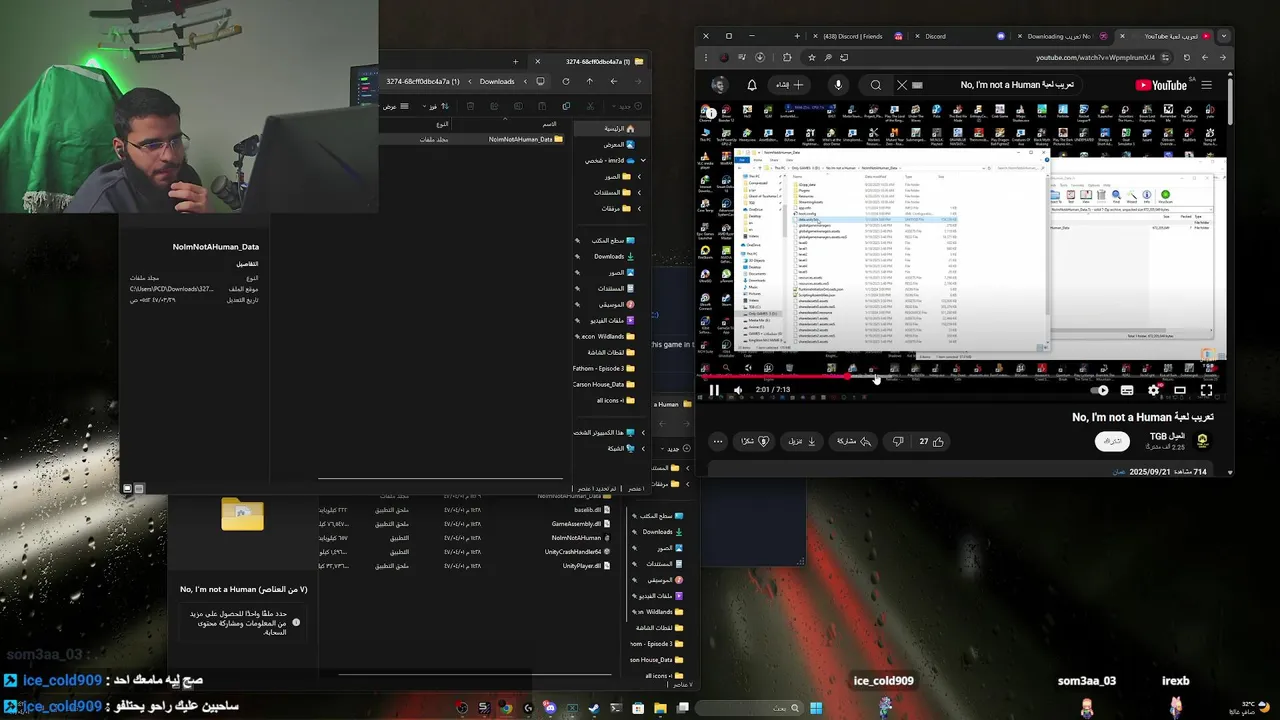The width and height of the screenshot is (1280, 720).
Task: Dislike the YouTube video
Action: pos(898,441)
